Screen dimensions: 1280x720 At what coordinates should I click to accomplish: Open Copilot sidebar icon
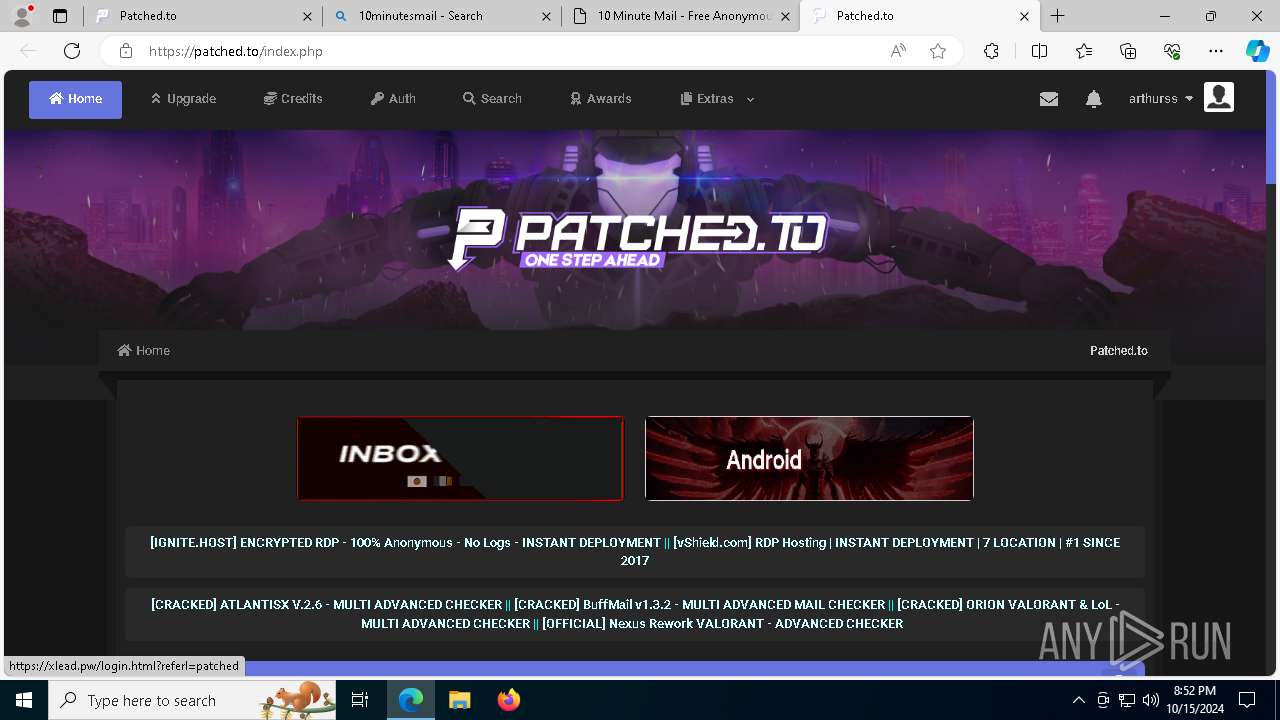[x=1258, y=51]
